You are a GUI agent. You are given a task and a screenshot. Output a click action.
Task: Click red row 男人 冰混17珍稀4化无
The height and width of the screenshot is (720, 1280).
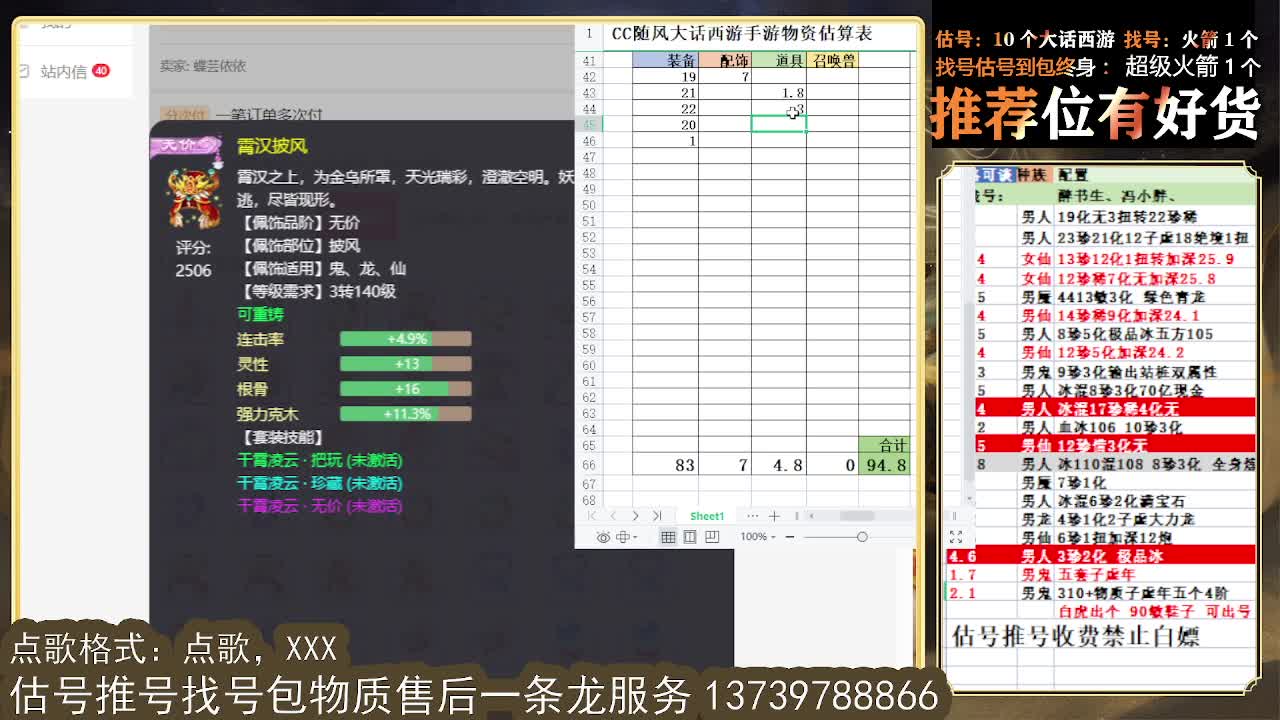coord(1116,409)
